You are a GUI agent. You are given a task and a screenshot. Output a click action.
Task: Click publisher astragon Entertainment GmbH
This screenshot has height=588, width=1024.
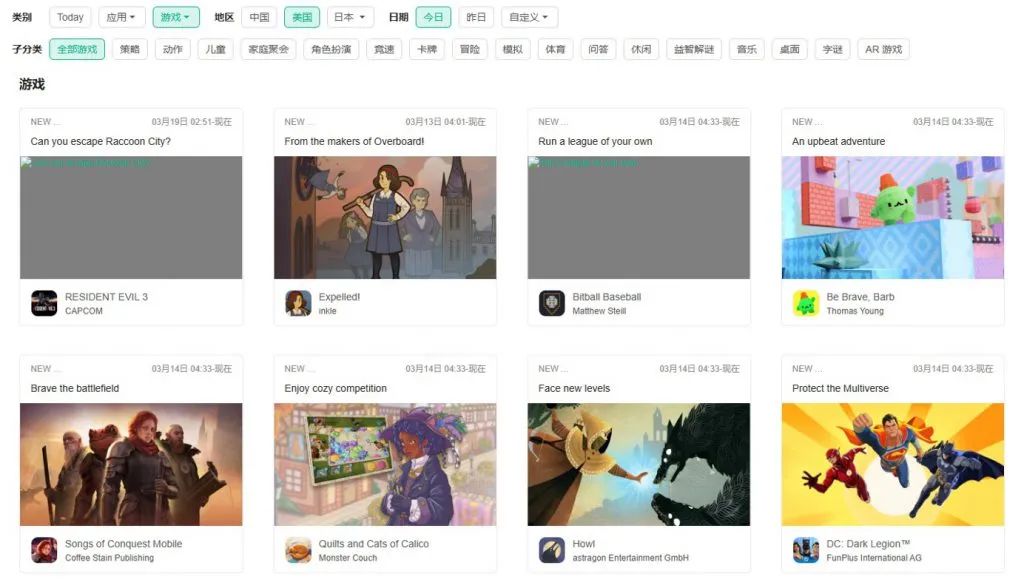[630, 558]
